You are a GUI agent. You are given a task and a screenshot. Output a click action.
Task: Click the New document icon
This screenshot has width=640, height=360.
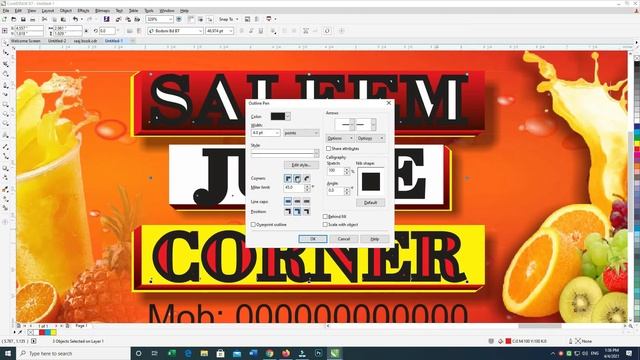[4, 19]
